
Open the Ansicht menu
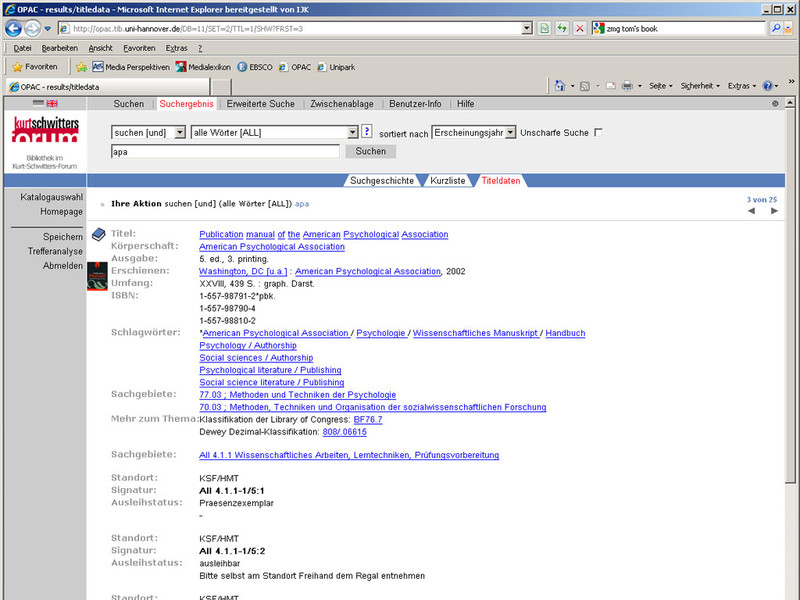click(x=100, y=48)
